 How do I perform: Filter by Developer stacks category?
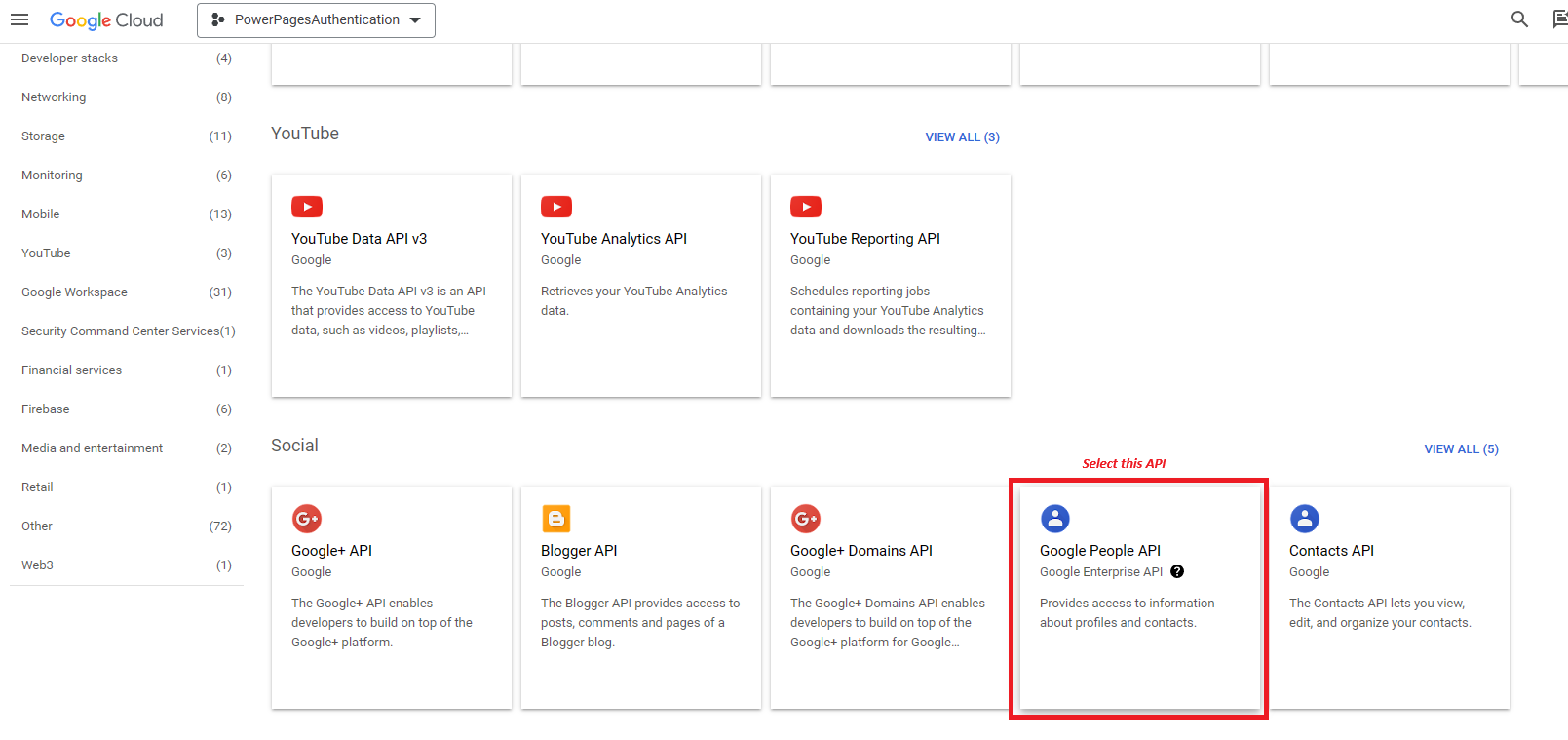[x=127, y=58]
